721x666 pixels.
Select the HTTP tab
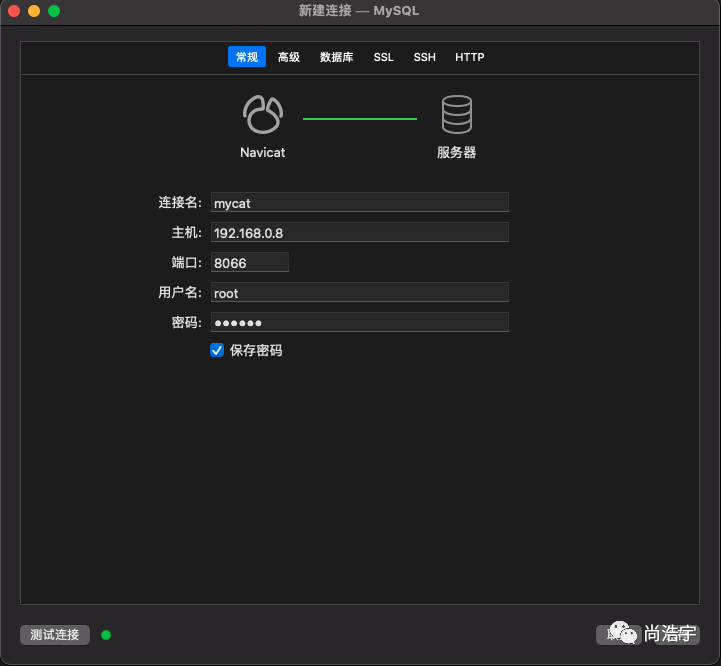coord(469,57)
